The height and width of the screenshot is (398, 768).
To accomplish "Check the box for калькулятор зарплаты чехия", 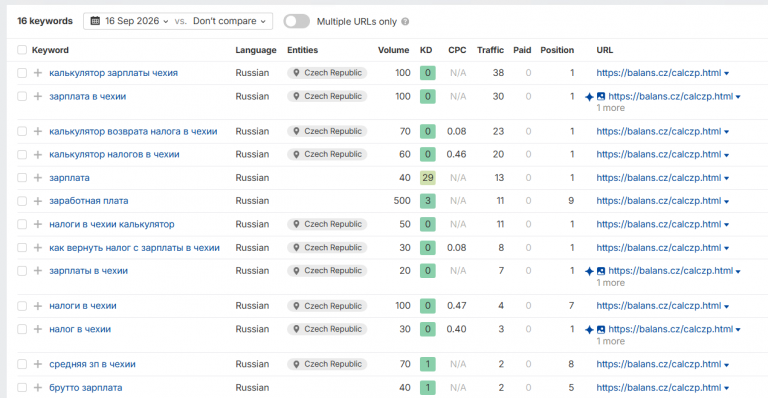I will [x=22, y=73].
